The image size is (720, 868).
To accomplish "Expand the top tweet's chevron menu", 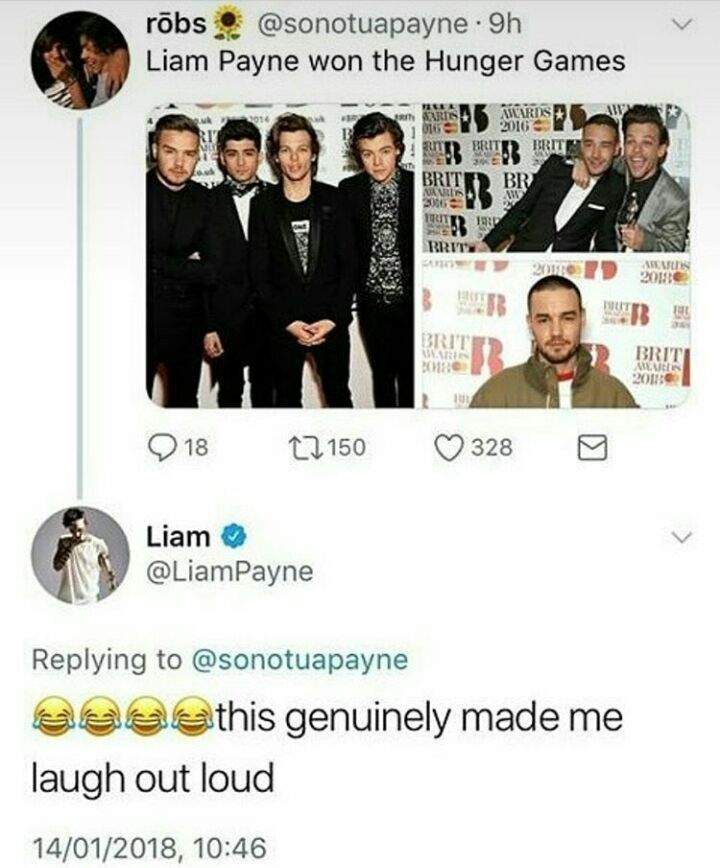I will [x=681, y=24].
